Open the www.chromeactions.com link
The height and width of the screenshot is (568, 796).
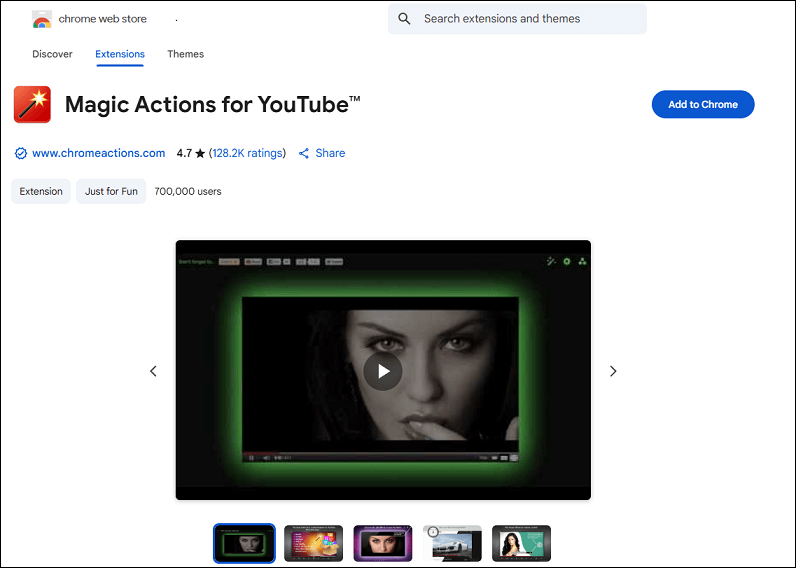point(98,153)
